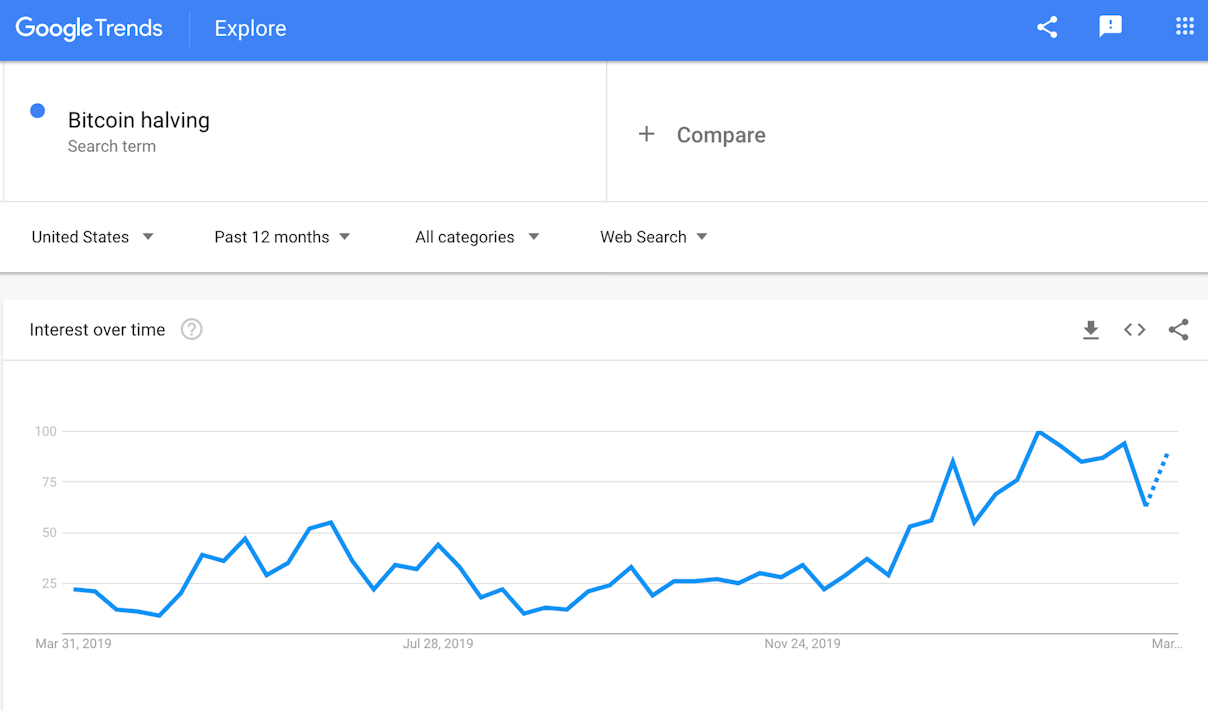Edit the Bitcoin halving search term

click(x=139, y=120)
